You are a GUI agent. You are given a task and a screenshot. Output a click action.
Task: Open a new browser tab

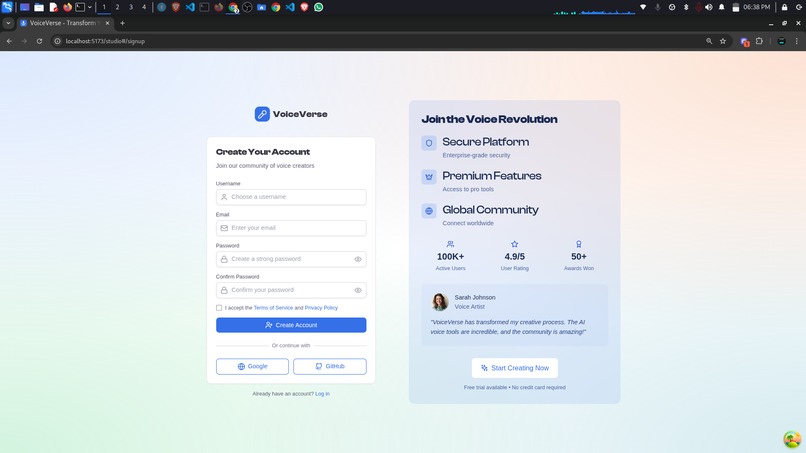coord(122,23)
